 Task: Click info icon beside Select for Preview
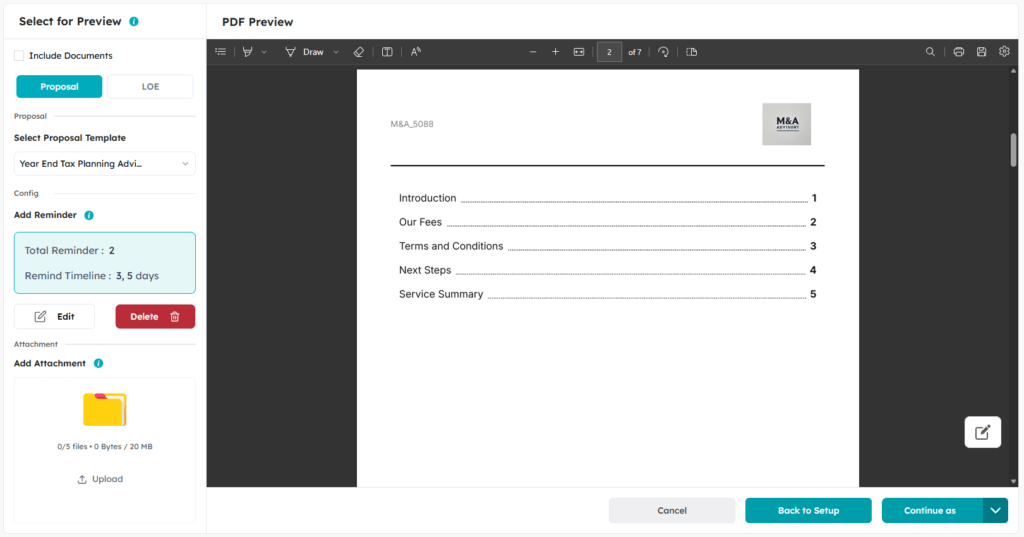click(x=134, y=22)
